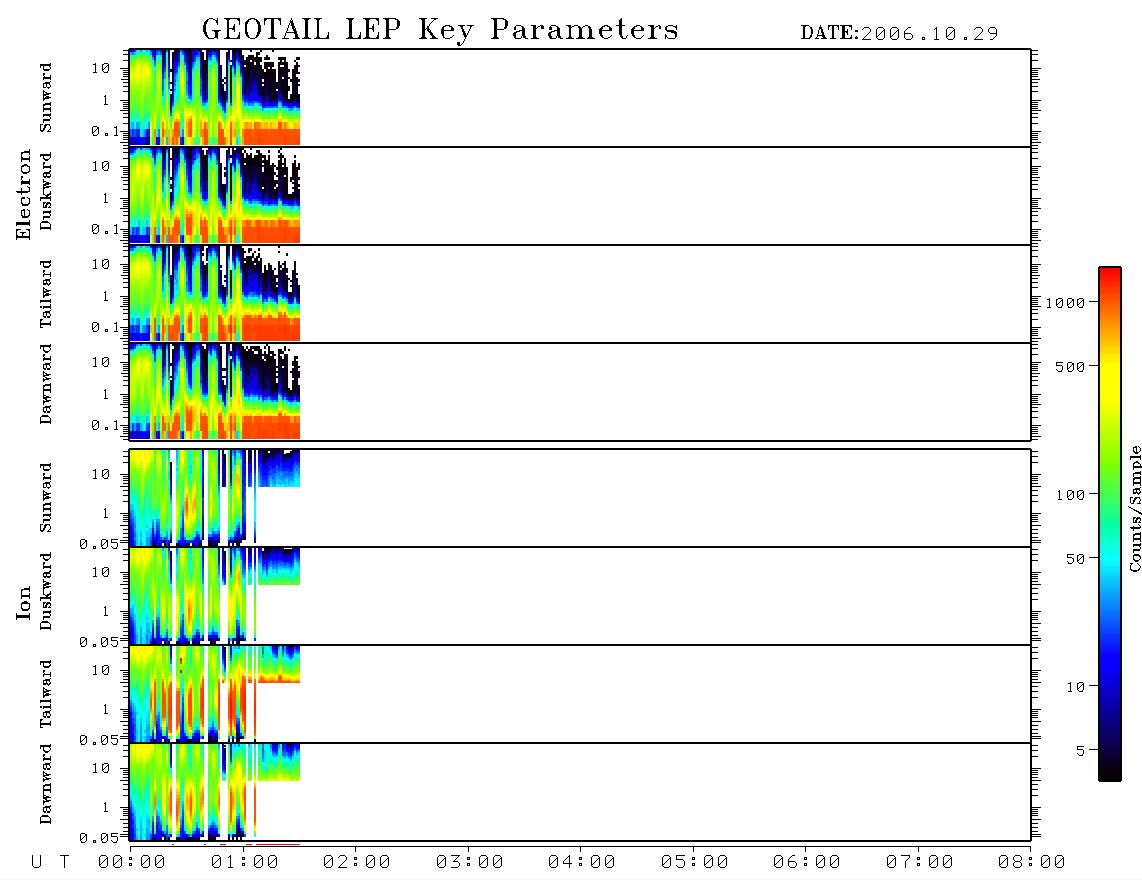Select the color scale tick labeled 5
The image size is (1142, 880).
1080,750
